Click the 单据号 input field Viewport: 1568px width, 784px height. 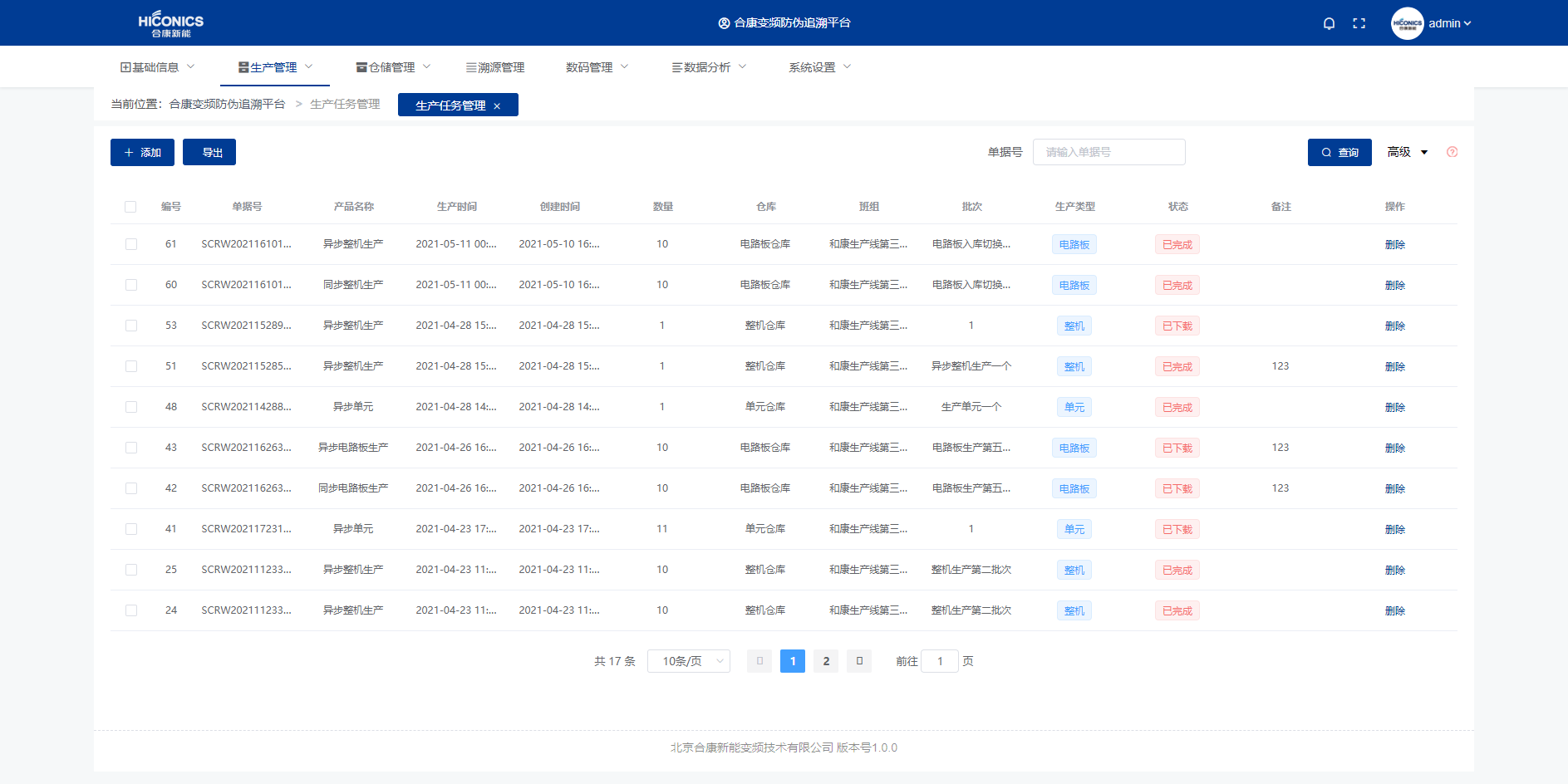click(1108, 152)
